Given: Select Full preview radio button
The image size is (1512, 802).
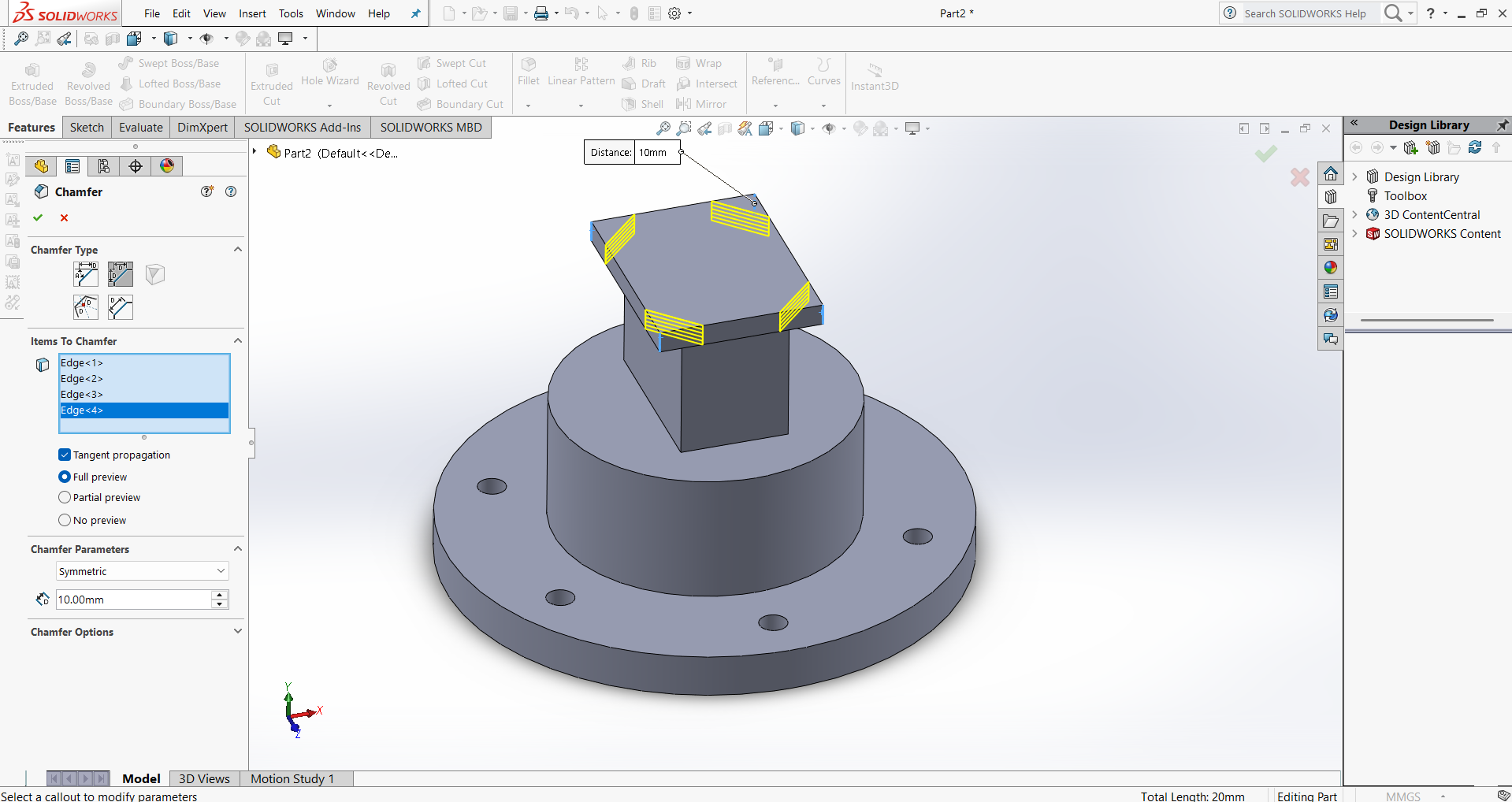Looking at the screenshot, I should [65, 477].
